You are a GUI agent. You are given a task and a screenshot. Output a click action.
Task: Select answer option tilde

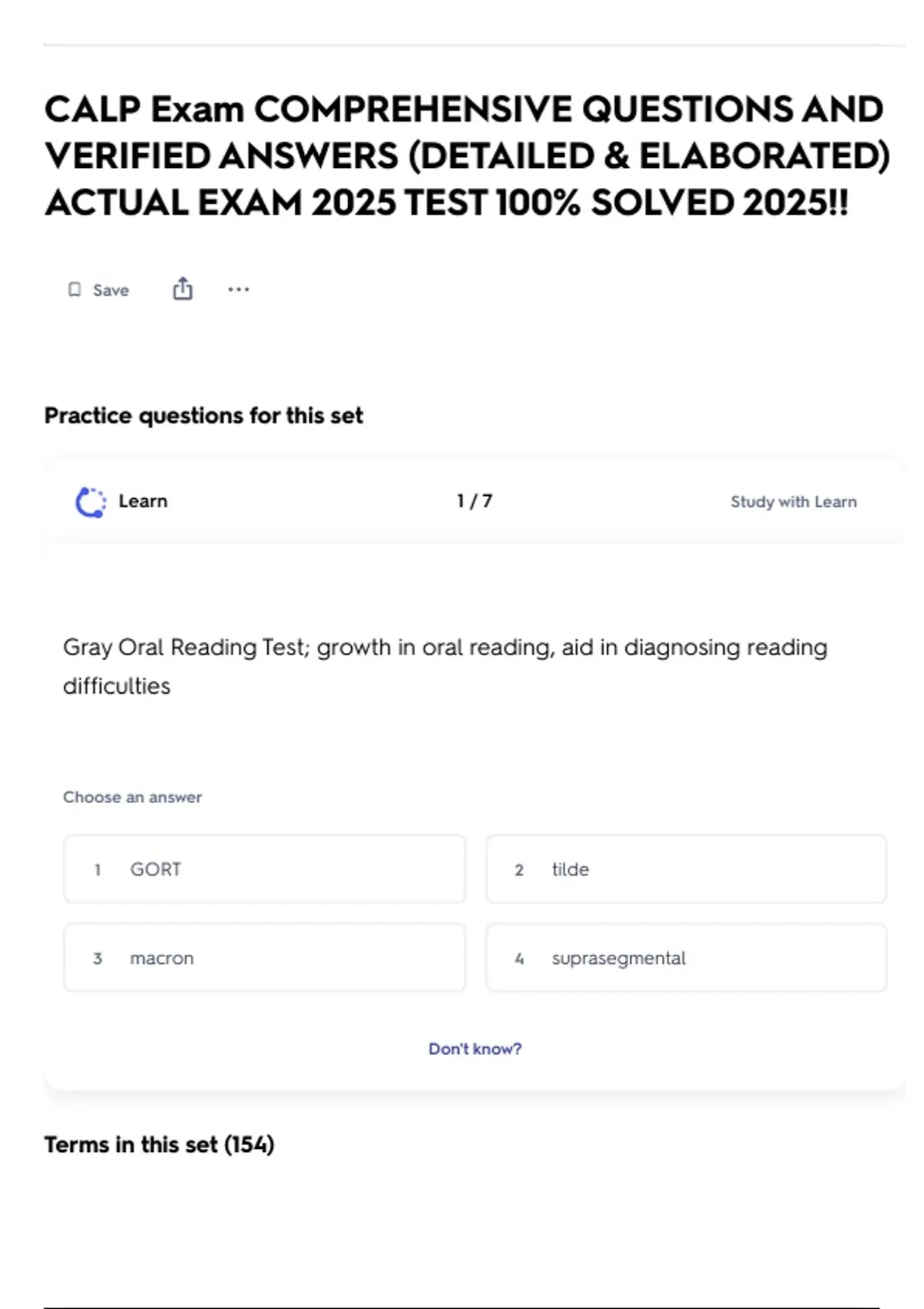coord(685,869)
